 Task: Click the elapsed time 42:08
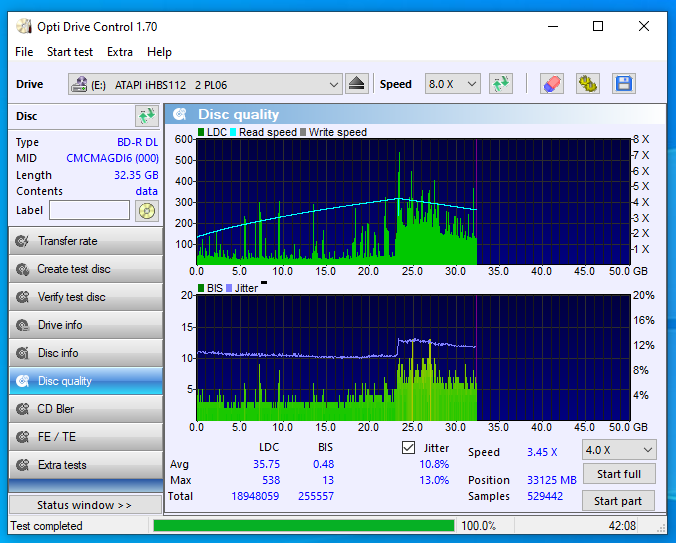pyautogui.click(x=622, y=526)
